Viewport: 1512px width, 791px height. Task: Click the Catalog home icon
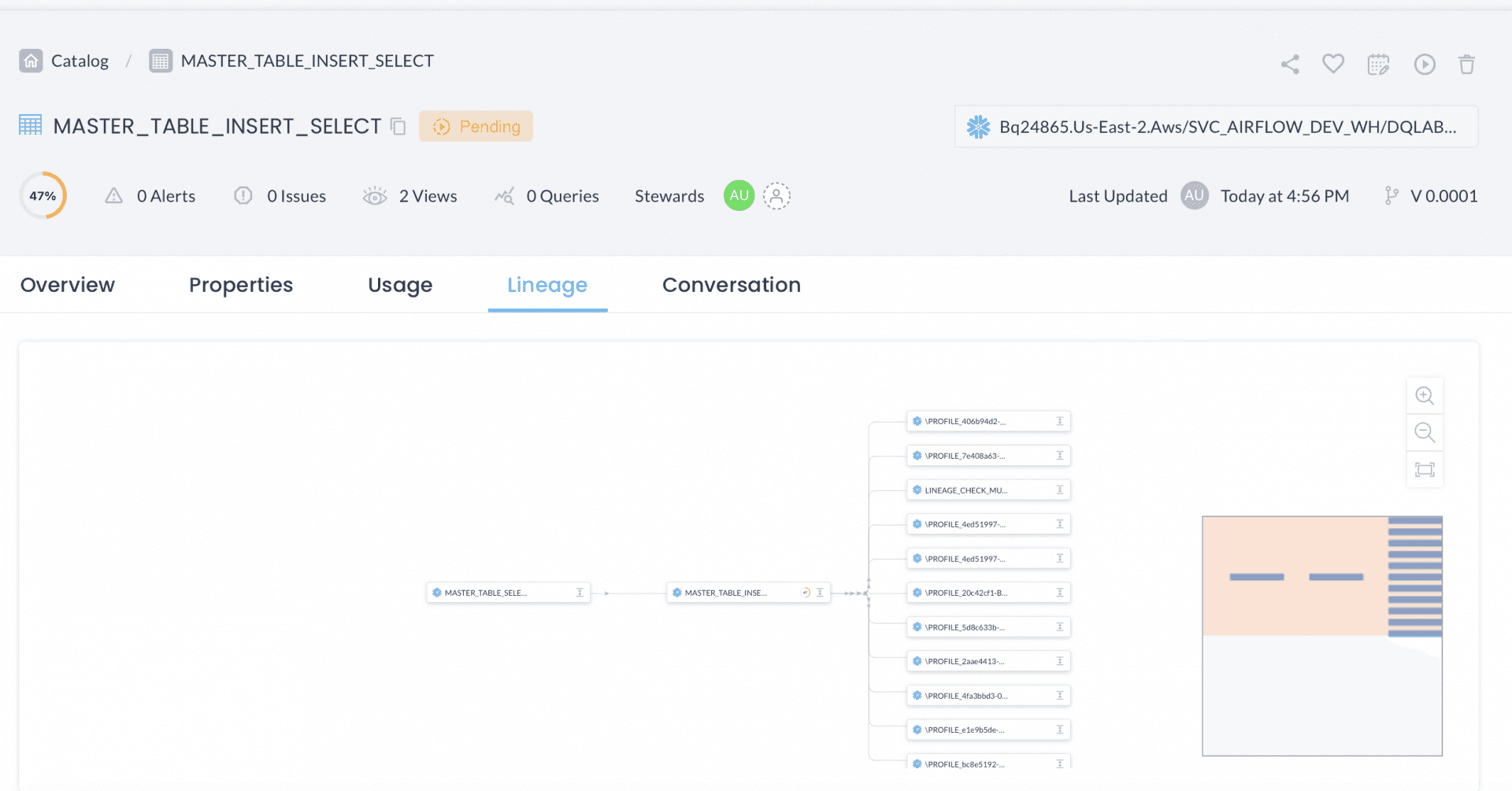[x=31, y=61]
